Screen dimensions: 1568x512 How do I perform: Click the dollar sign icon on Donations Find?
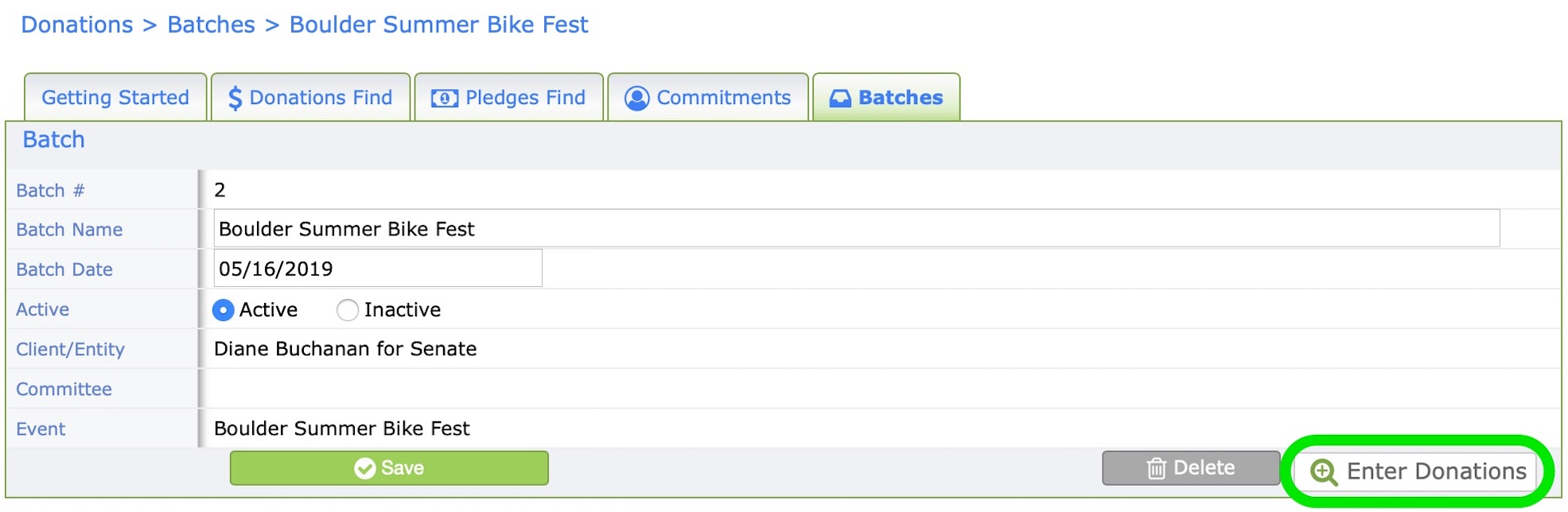(x=235, y=98)
